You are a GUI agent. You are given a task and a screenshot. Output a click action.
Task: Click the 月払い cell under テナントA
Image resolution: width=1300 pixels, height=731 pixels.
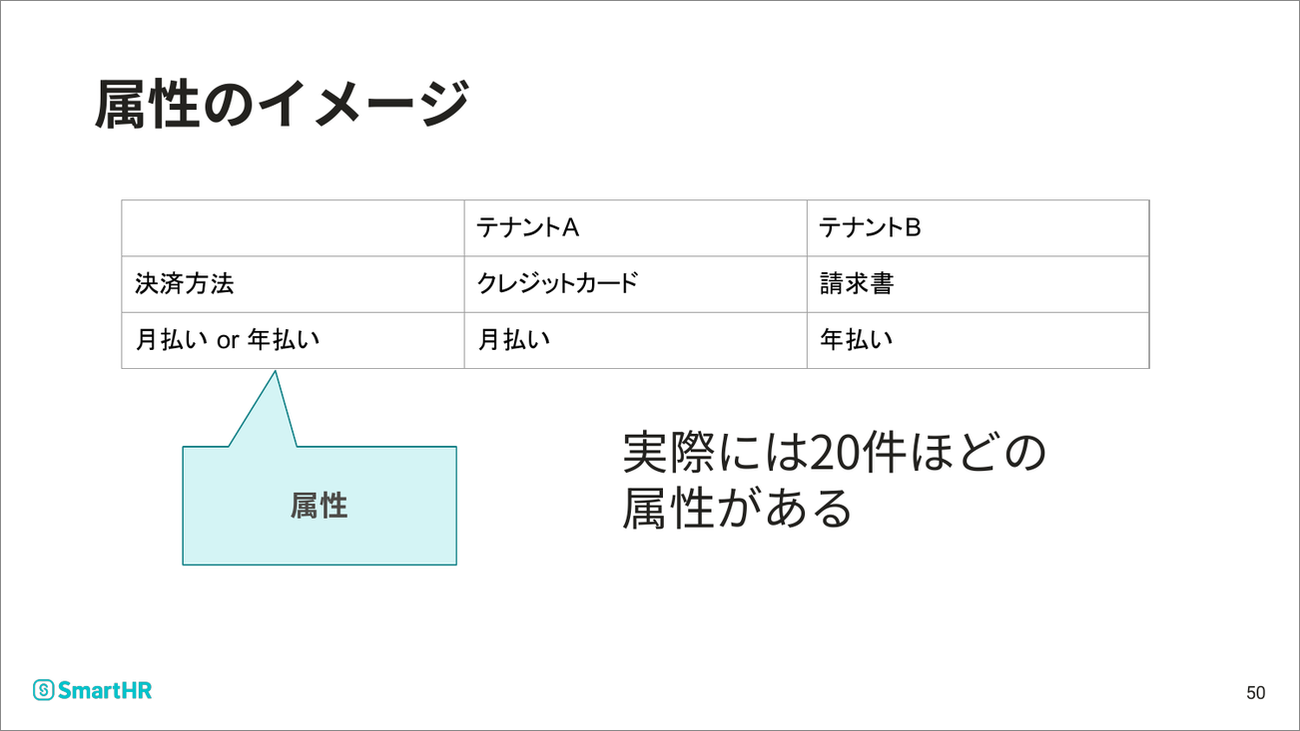tap(636, 340)
